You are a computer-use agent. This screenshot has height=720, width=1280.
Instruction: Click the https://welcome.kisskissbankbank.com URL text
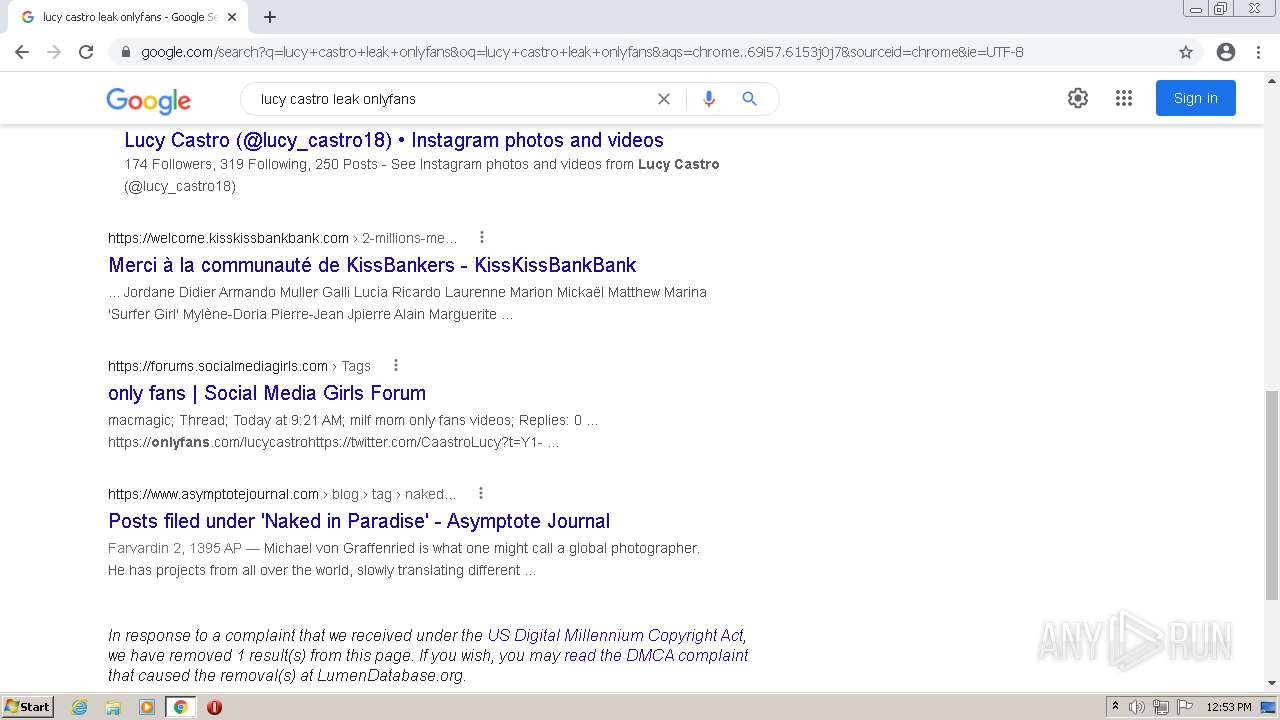(x=228, y=238)
